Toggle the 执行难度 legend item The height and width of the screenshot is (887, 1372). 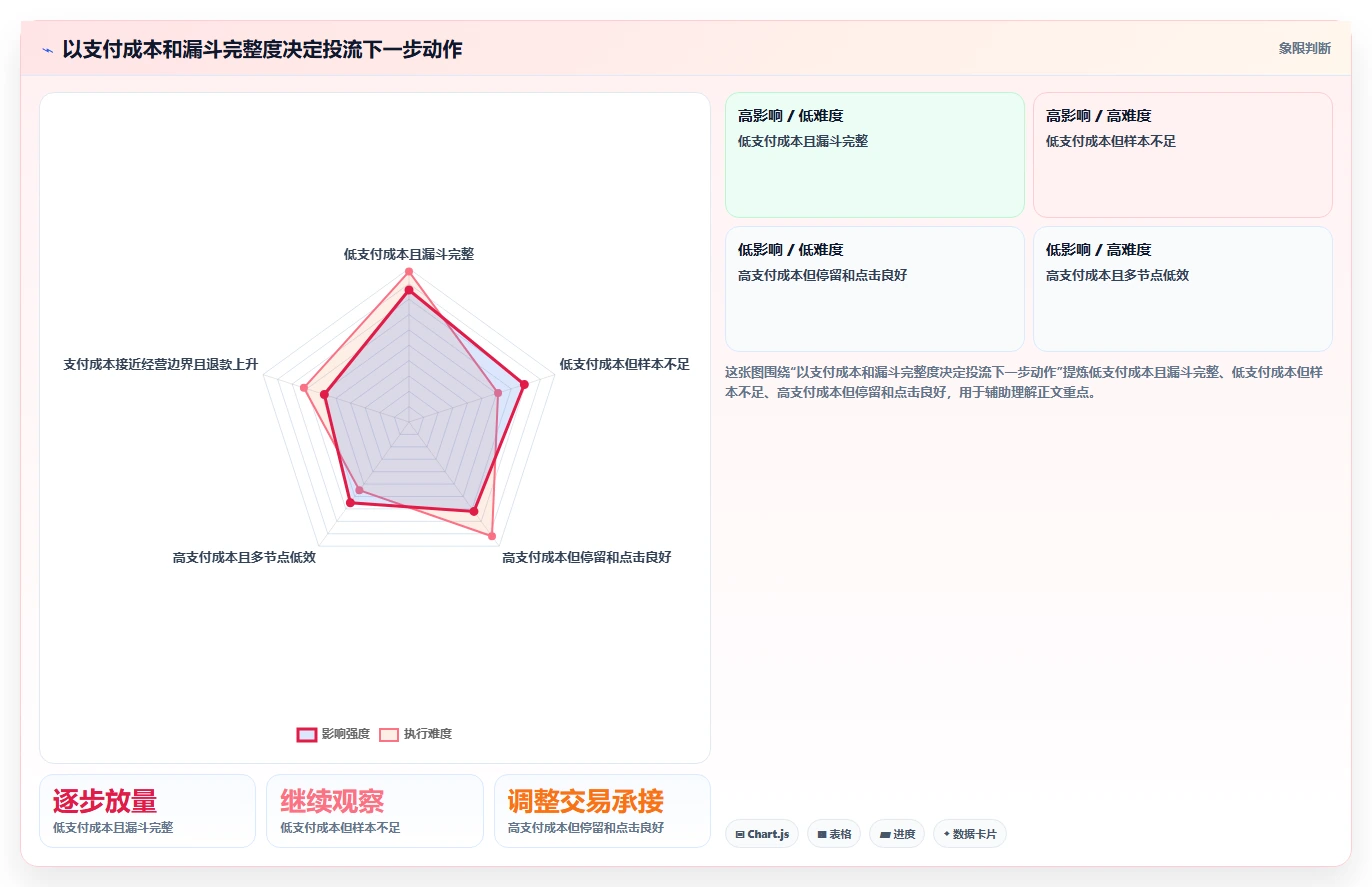pos(415,734)
